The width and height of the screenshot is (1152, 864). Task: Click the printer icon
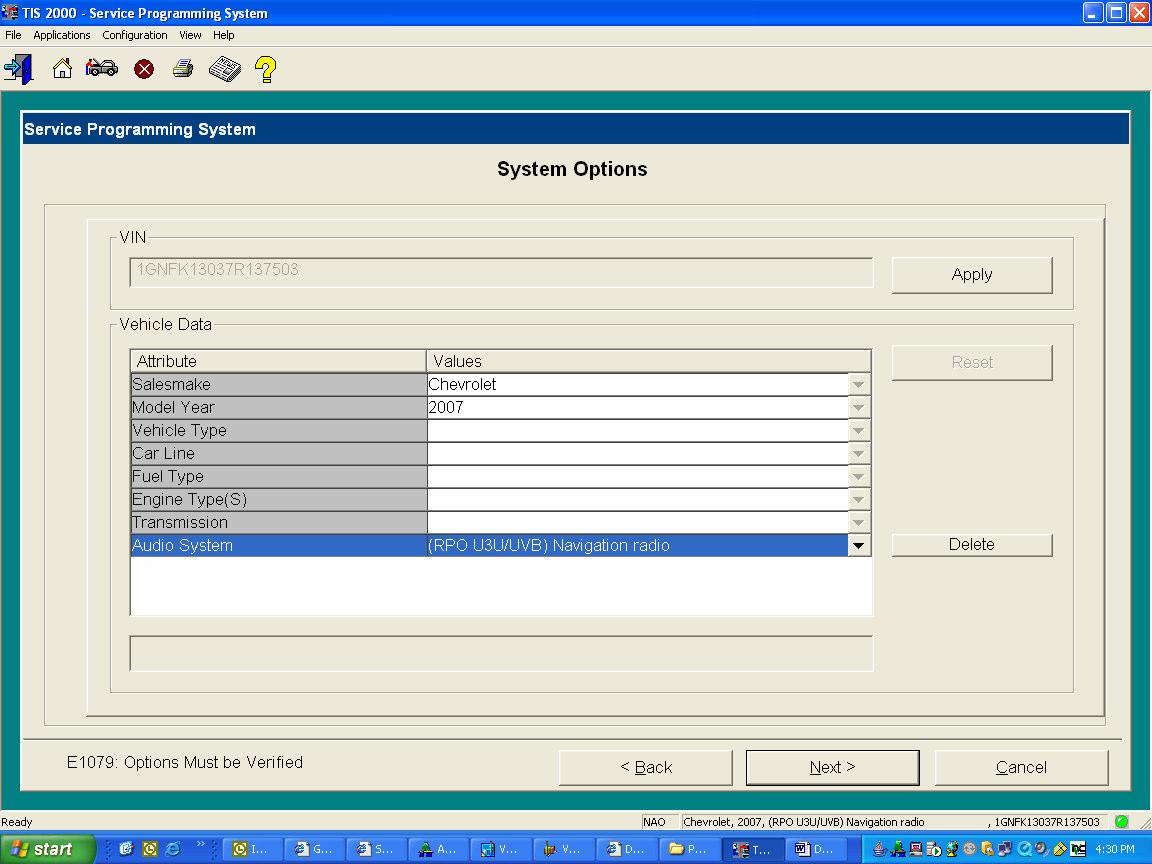tap(182, 69)
